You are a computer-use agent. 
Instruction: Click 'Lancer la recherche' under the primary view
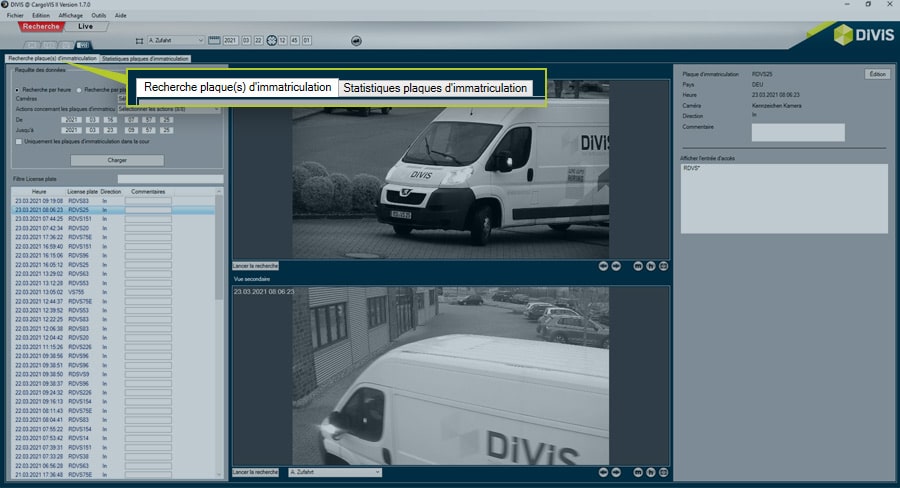pos(255,266)
